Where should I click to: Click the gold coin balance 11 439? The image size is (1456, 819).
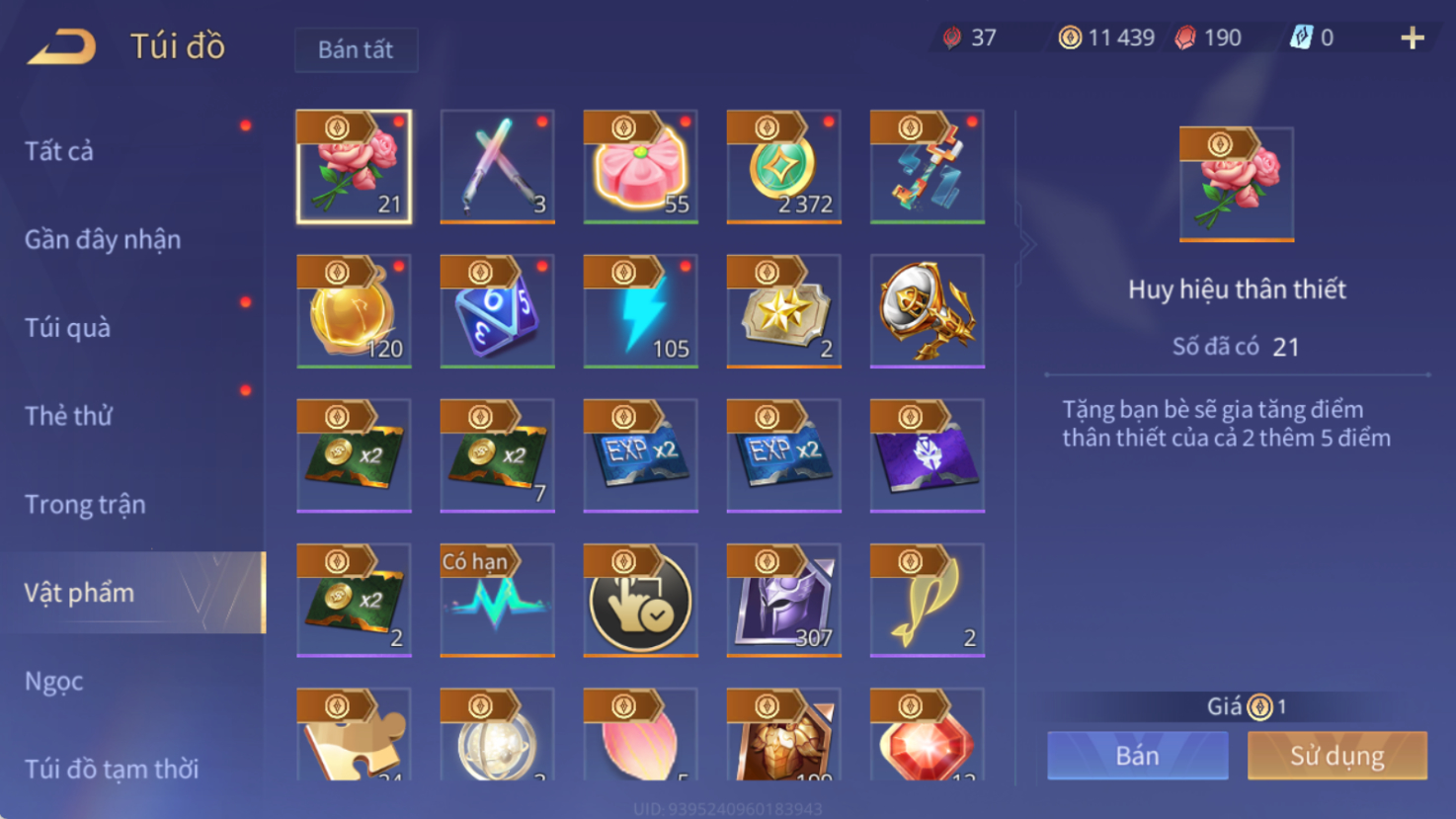[x=1106, y=38]
